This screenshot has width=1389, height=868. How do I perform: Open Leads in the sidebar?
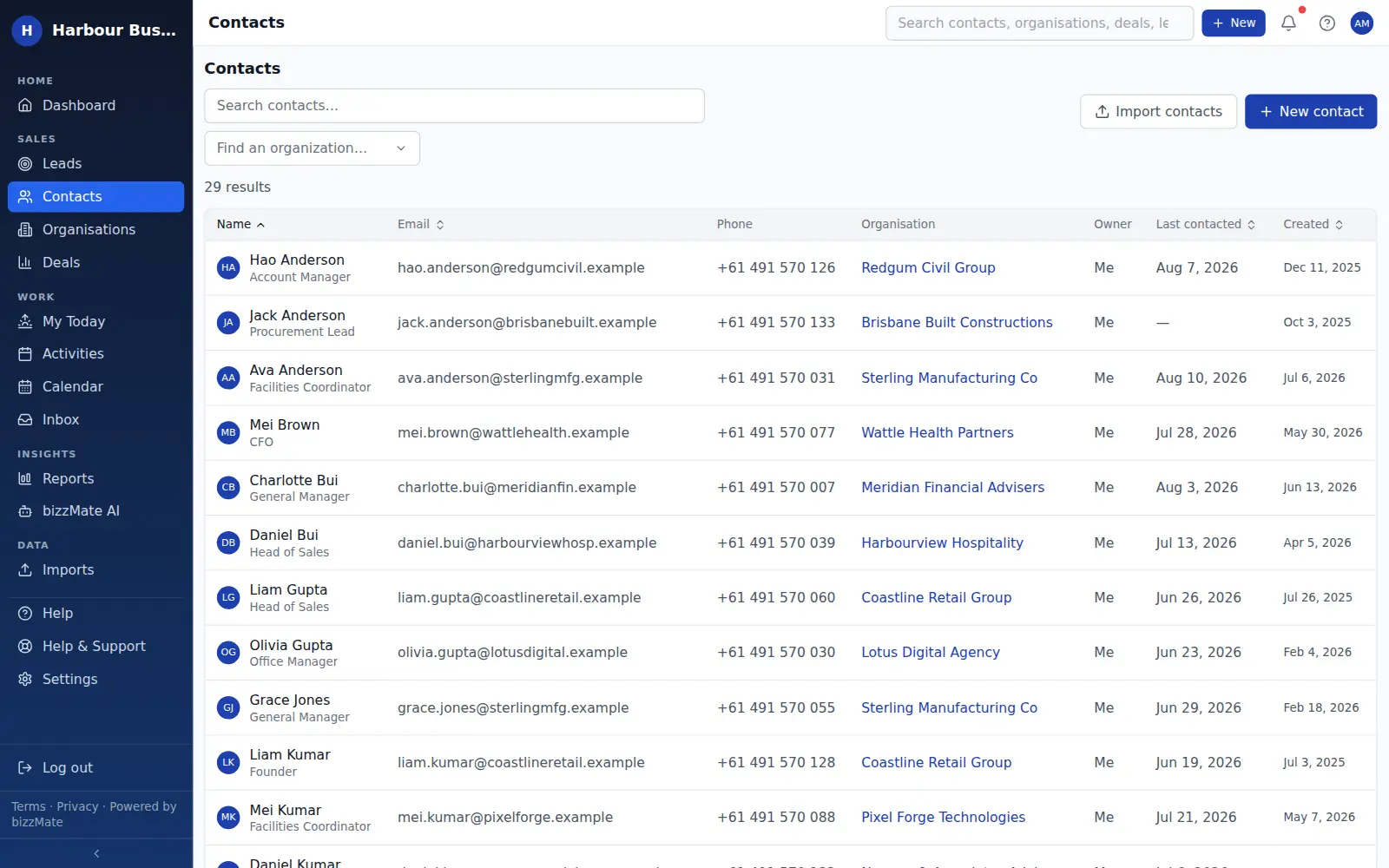(x=95, y=163)
